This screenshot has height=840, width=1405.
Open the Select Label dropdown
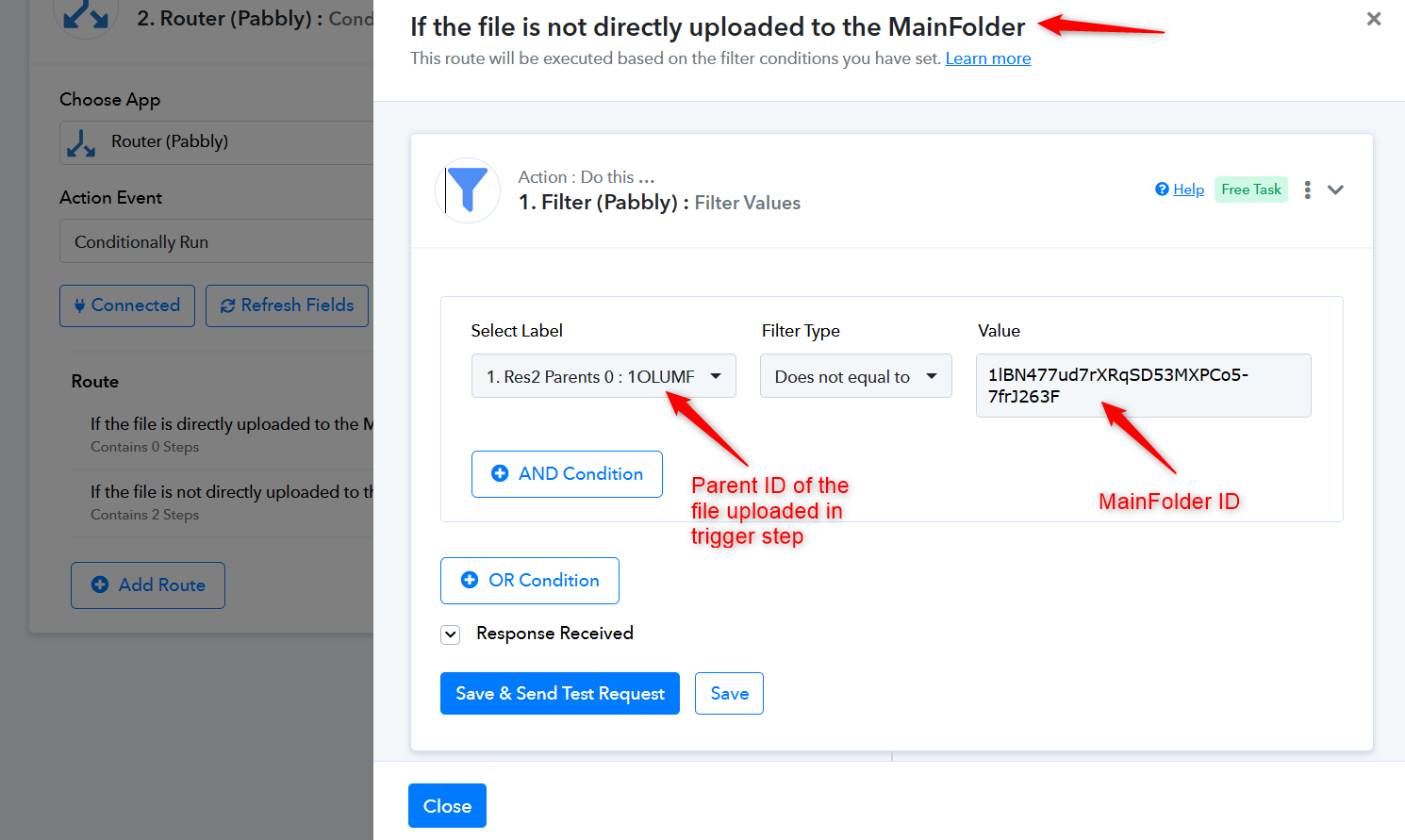pos(603,376)
